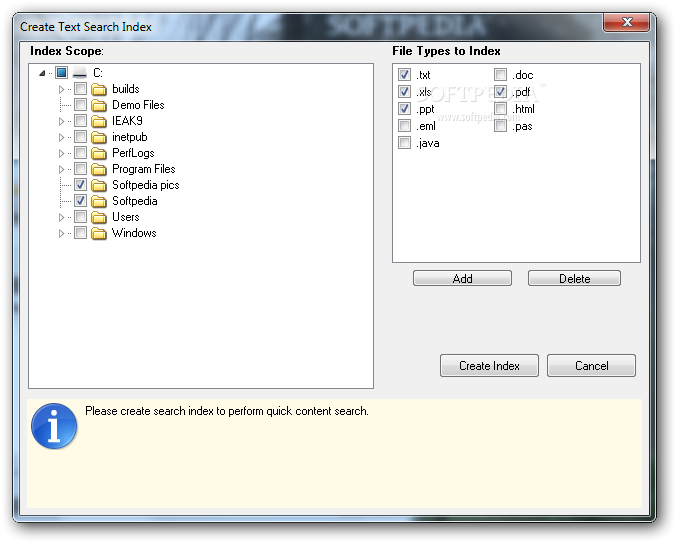Click the Add file type button
677x543 pixels.
[x=462, y=278]
